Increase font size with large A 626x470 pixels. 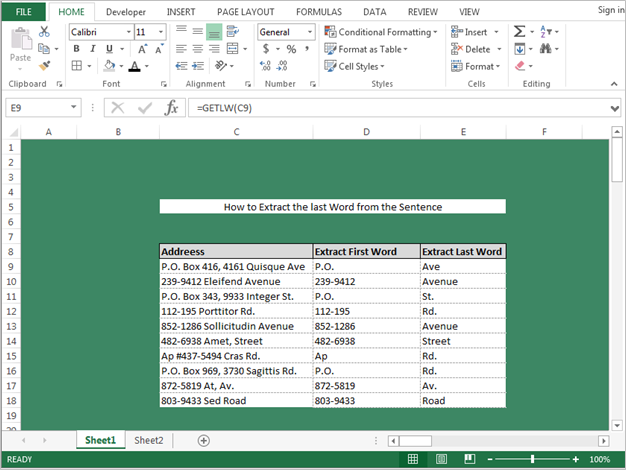click(142, 49)
